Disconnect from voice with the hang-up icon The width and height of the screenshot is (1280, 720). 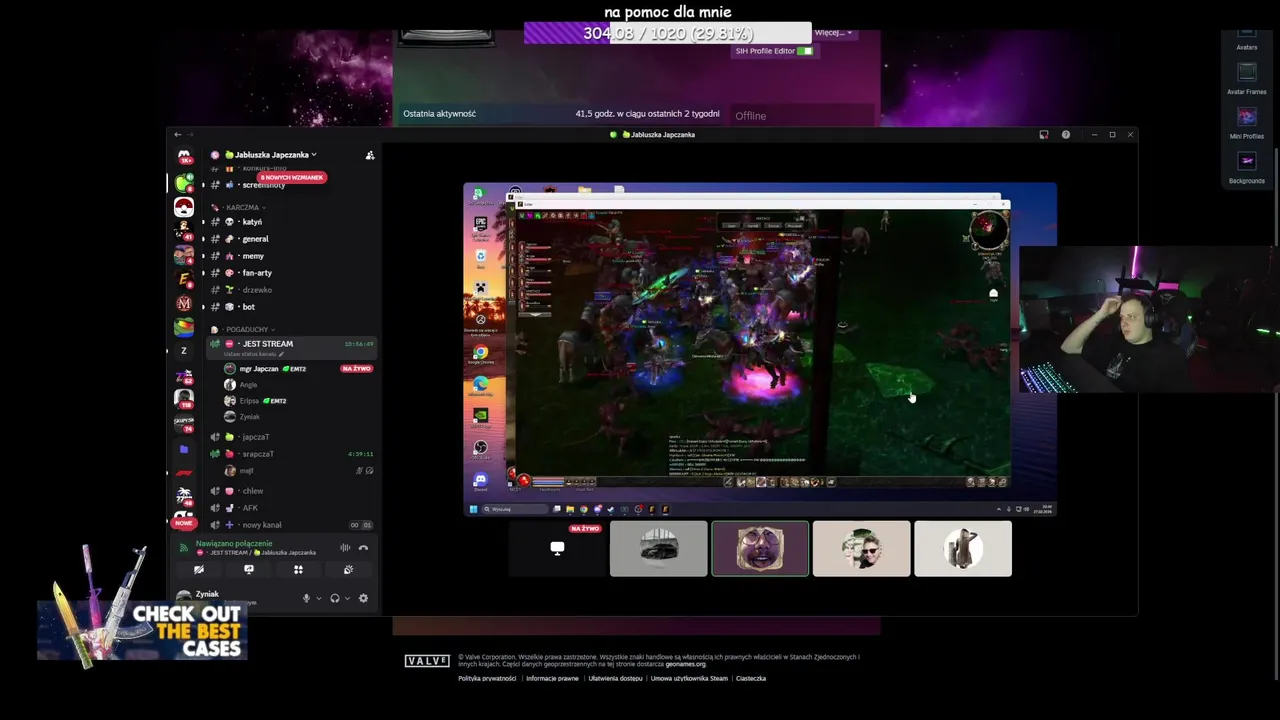pos(363,547)
